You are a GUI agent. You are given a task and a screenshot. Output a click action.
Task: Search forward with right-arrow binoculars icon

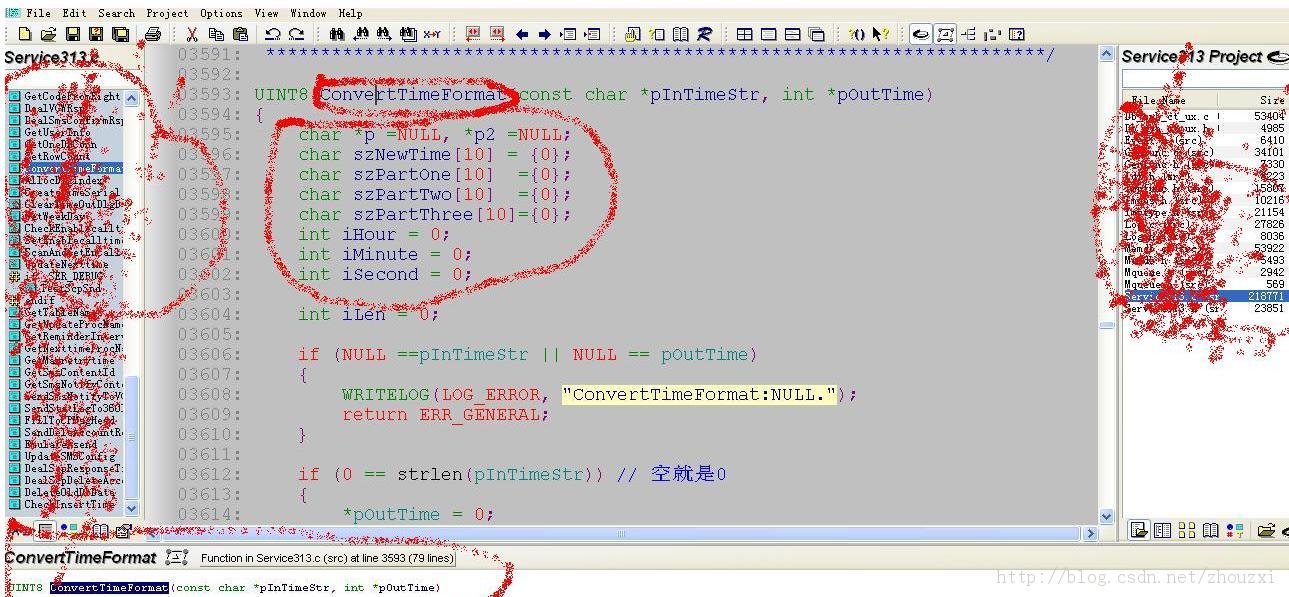pyautogui.click(x=384, y=34)
